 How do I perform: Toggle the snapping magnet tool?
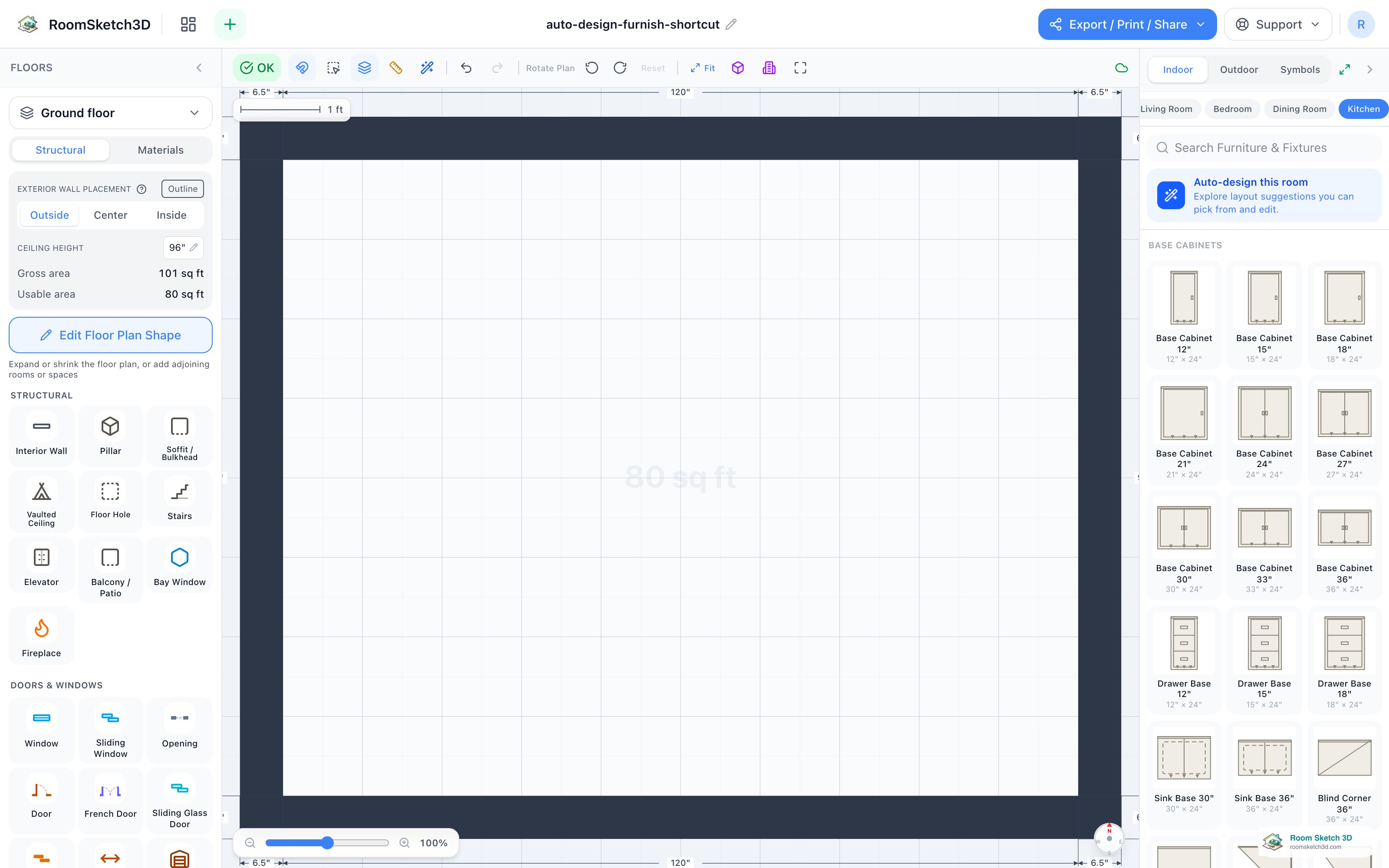pos(302,68)
